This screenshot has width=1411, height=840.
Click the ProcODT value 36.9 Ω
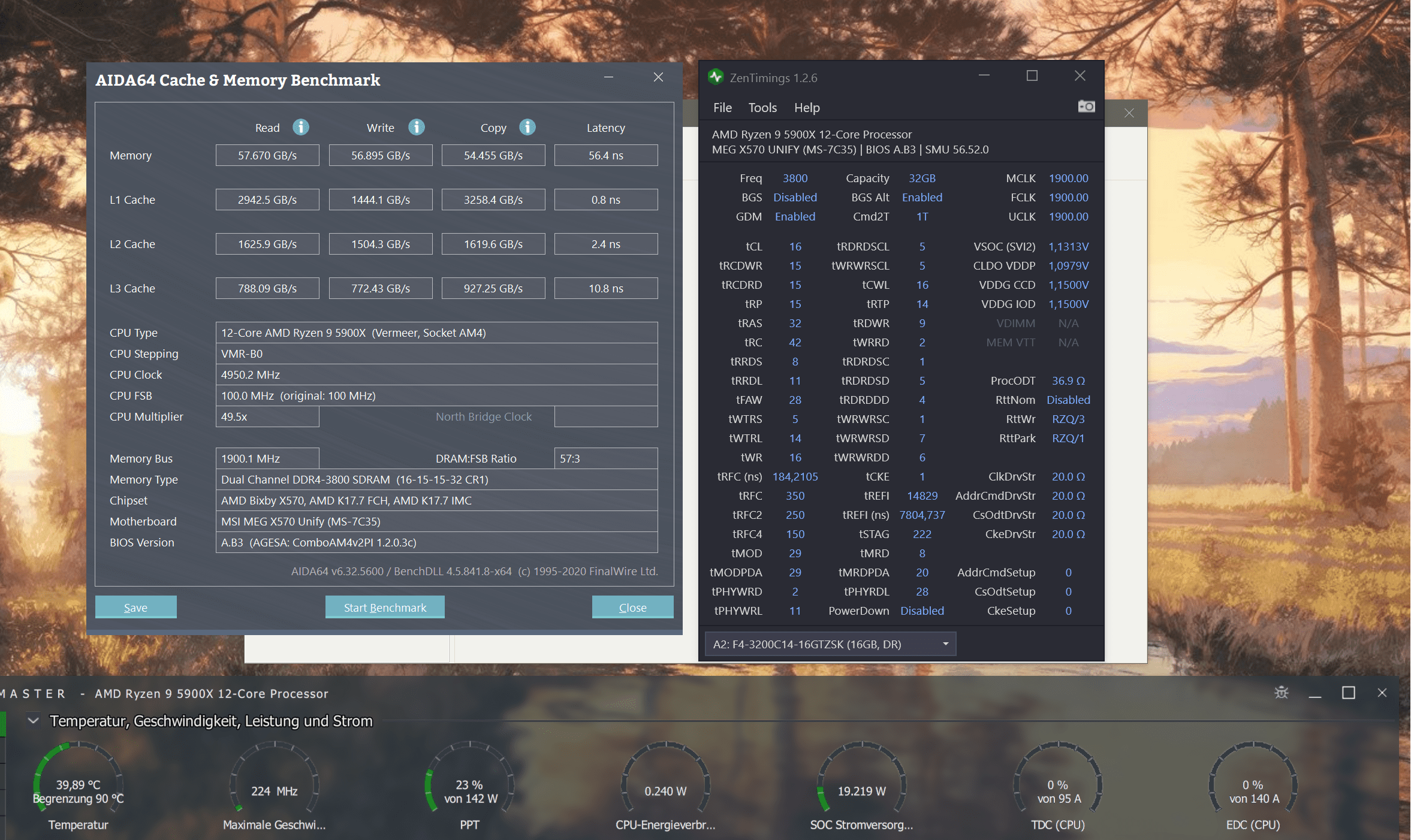pos(1068,380)
